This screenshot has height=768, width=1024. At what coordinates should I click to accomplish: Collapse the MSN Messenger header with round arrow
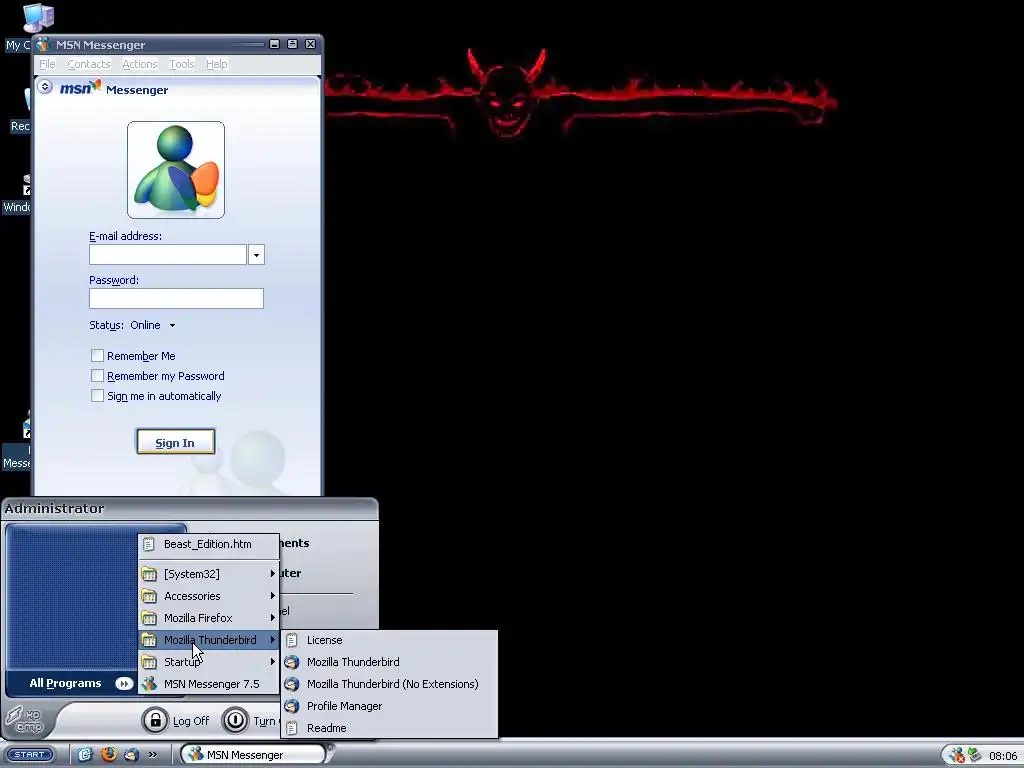pos(44,86)
